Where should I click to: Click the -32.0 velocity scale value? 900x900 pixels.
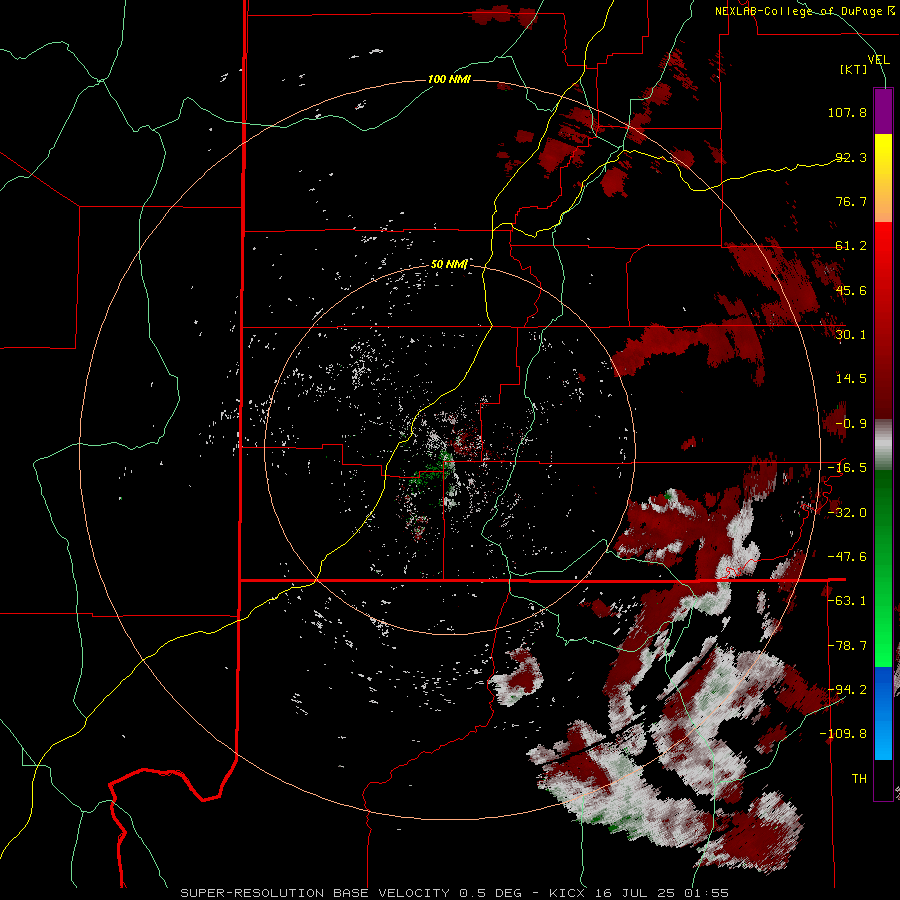[847, 513]
